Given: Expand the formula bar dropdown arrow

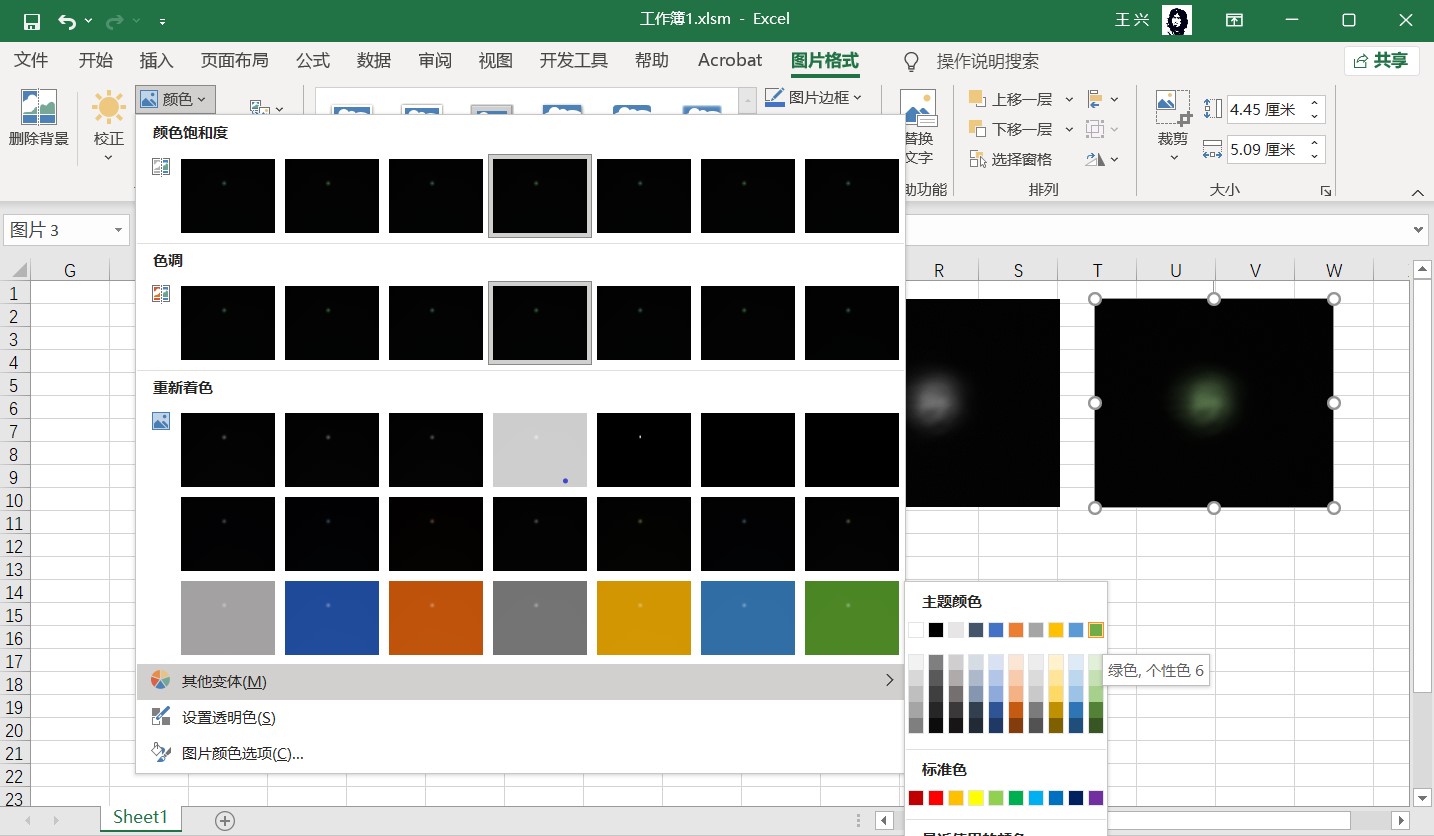Looking at the screenshot, I should 1419,230.
